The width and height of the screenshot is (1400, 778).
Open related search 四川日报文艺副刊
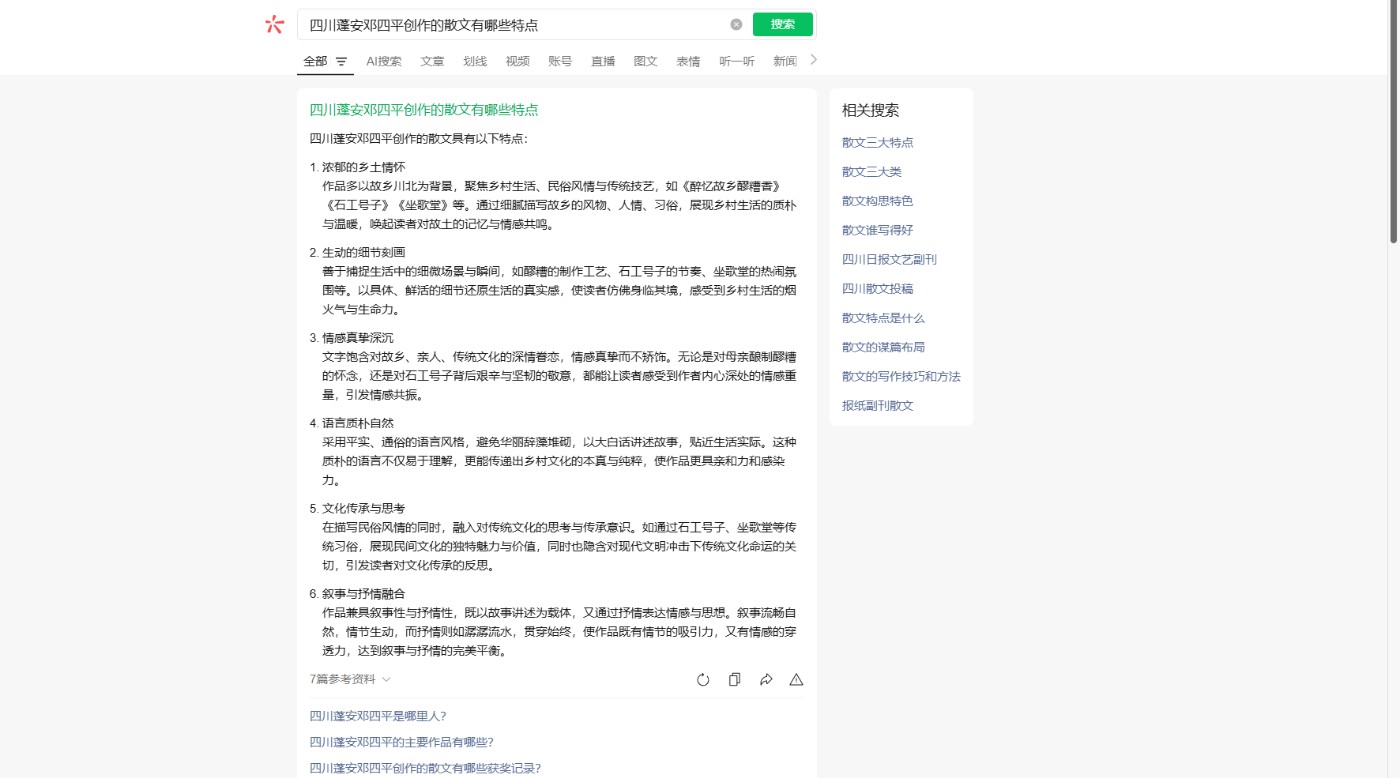[x=889, y=259]
